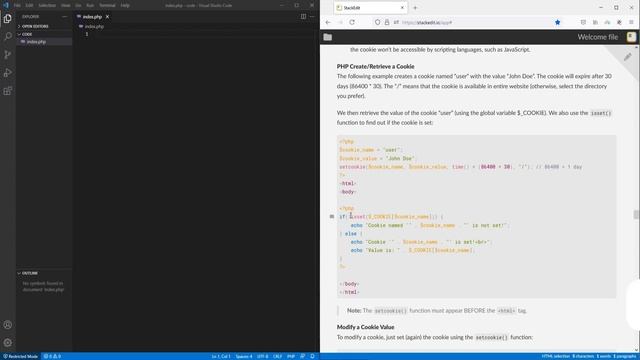This screenshot has width=640, height=360.
Task: Open the Pocket save icon in browser toolbar
Action: click(x=583, y=22)
